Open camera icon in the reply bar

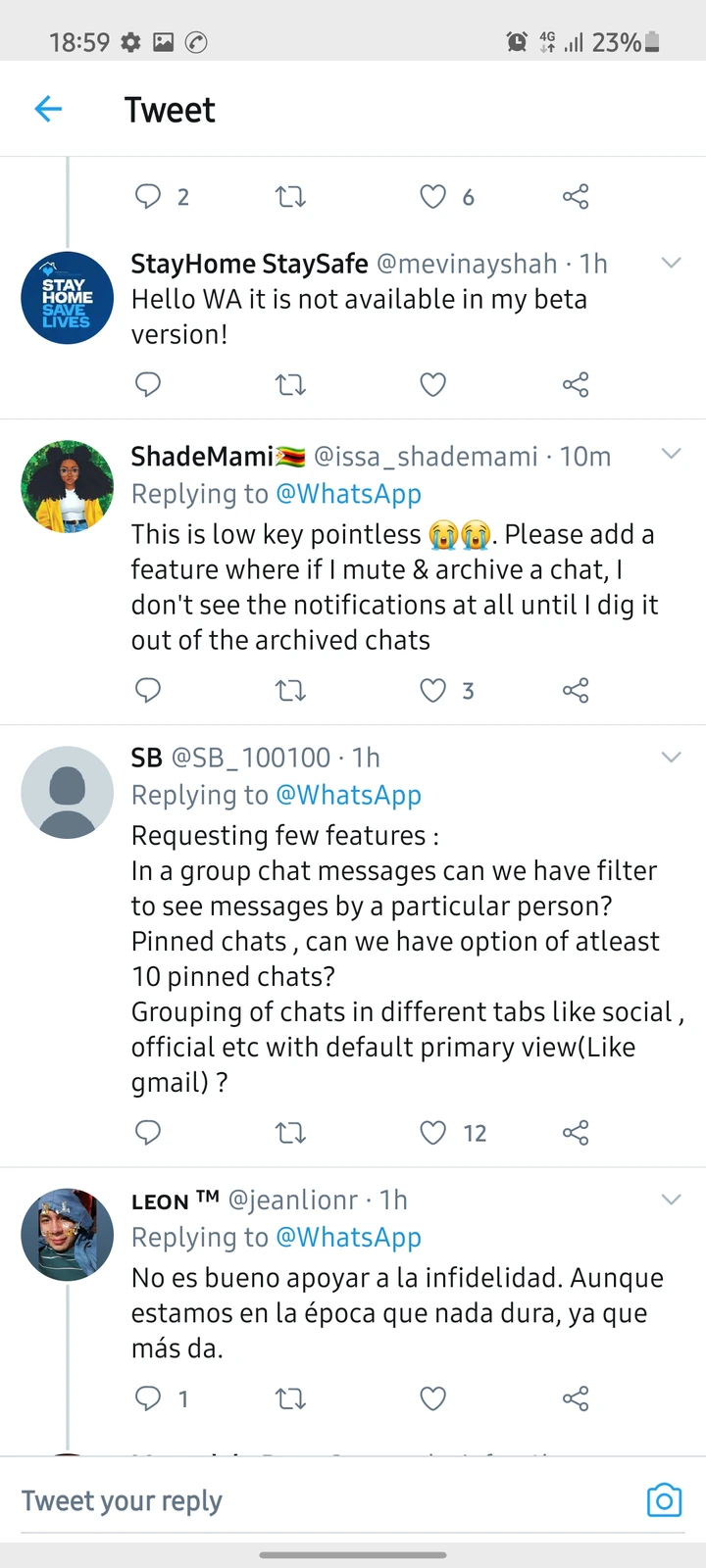point(664,1500)
